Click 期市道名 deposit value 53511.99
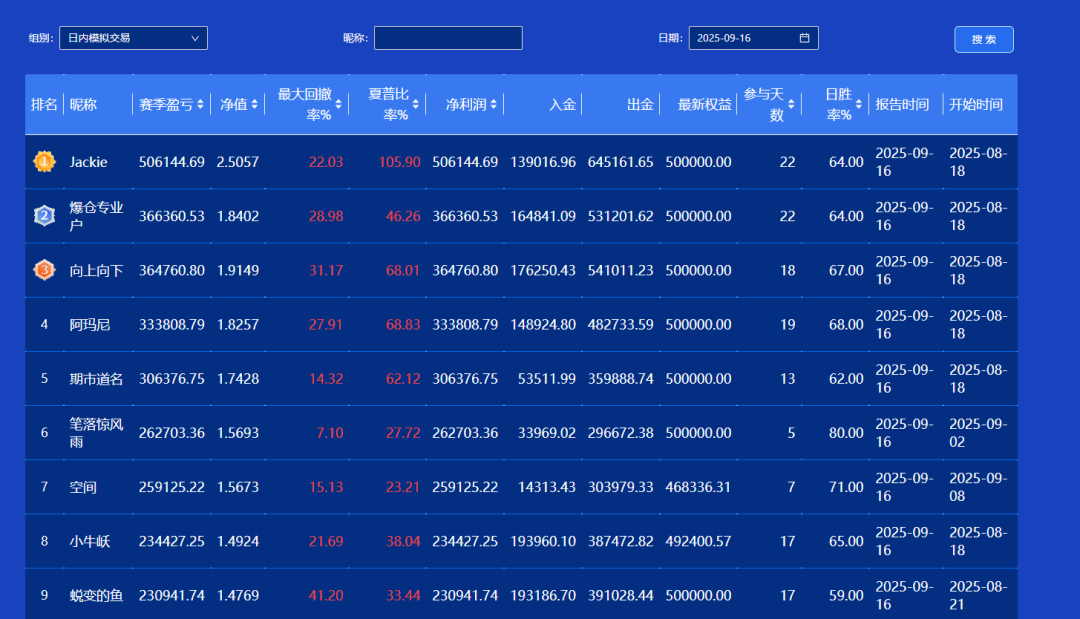The width and height of the screenshot is (1080, 619). coord(547,379)
